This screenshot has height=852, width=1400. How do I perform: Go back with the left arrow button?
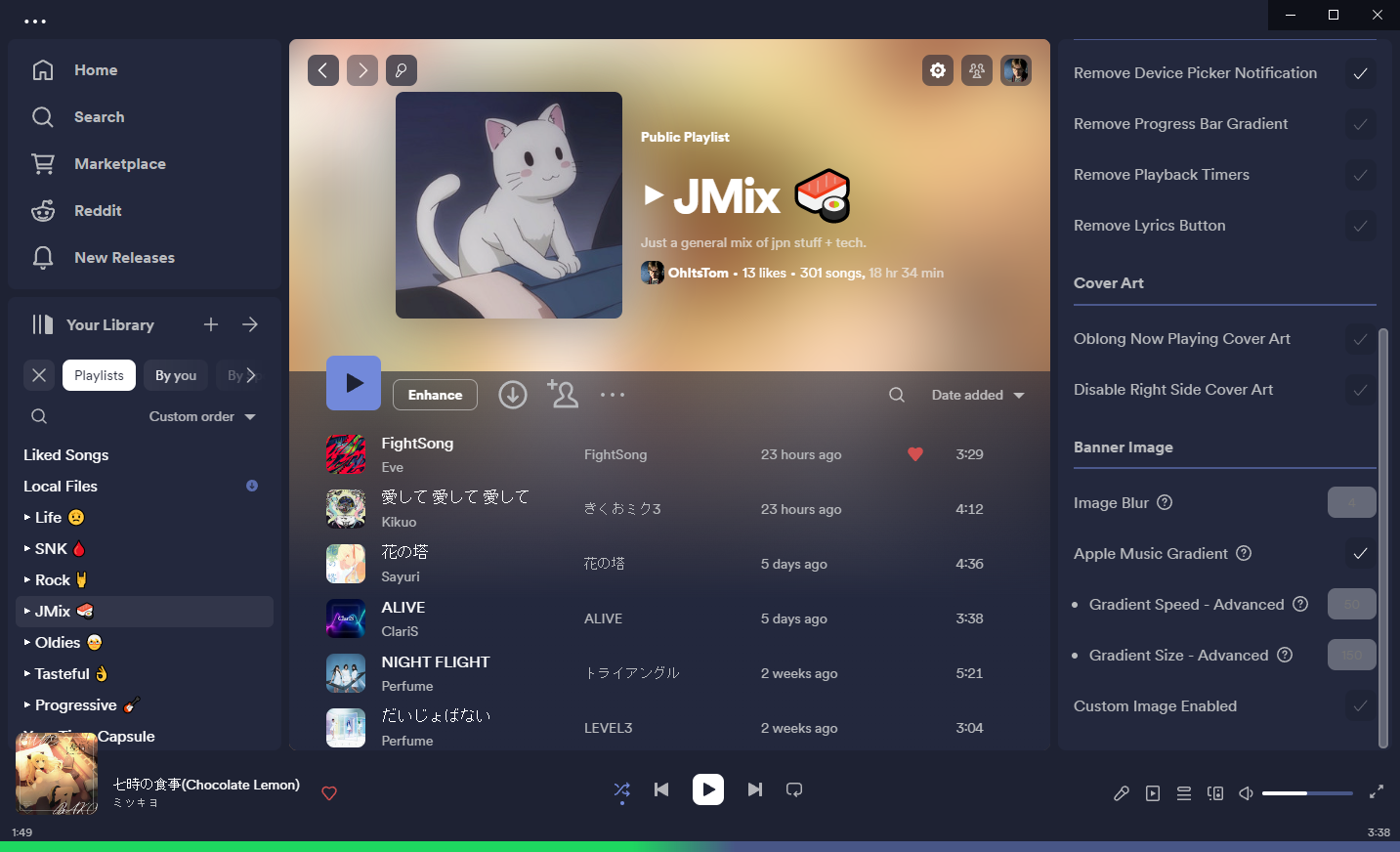tap(323, 70)
